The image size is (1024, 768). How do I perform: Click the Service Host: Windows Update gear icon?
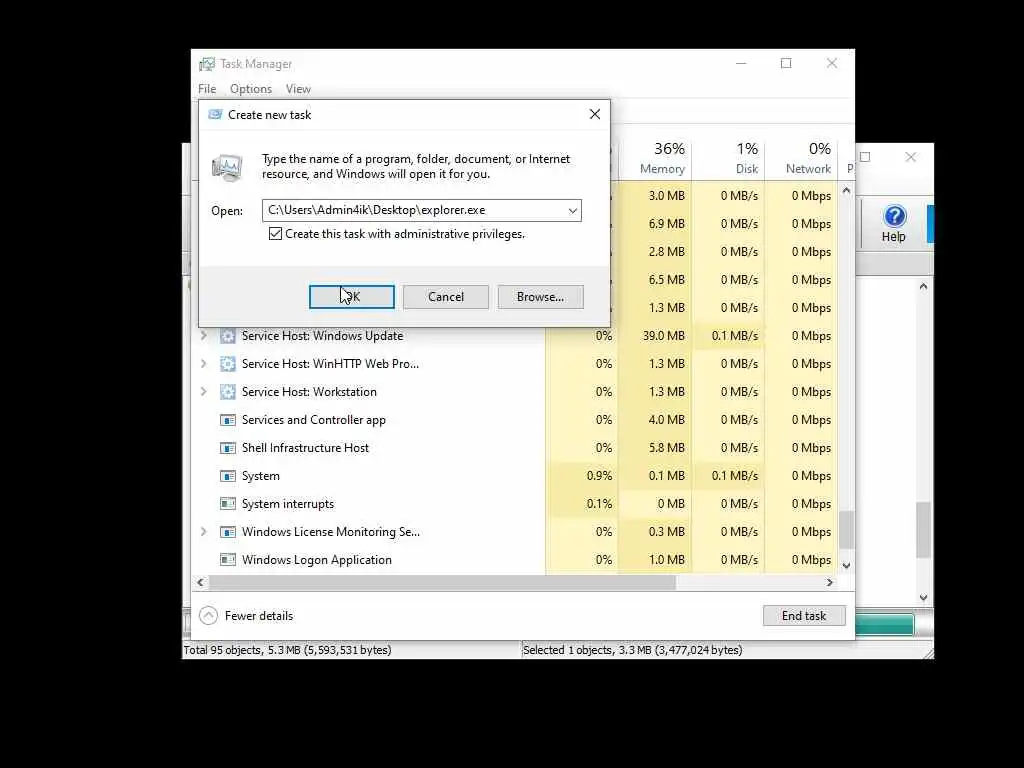227,336
